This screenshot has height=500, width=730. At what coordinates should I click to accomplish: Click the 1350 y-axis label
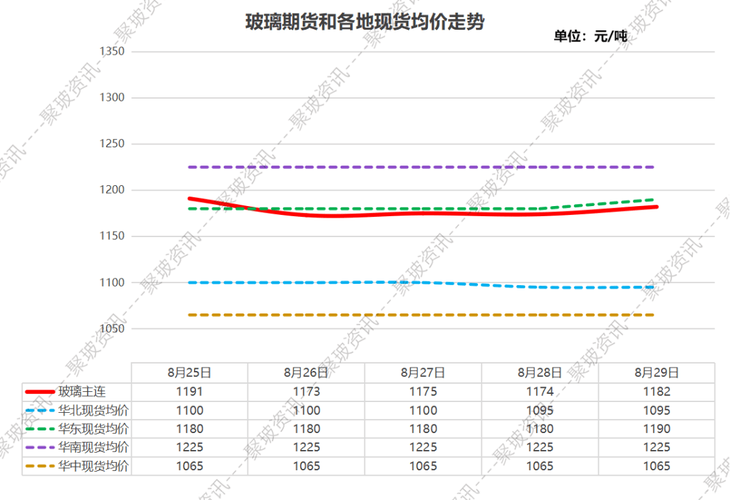109,52
